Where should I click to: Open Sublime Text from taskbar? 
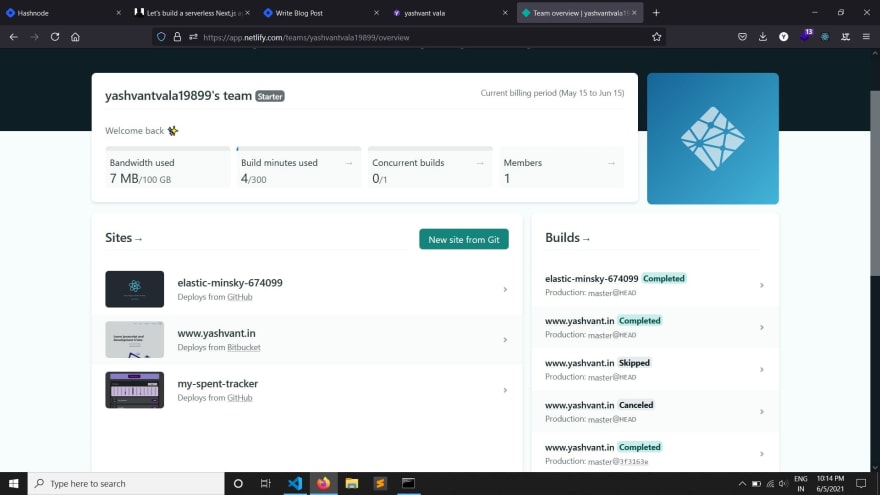point(380,483)
